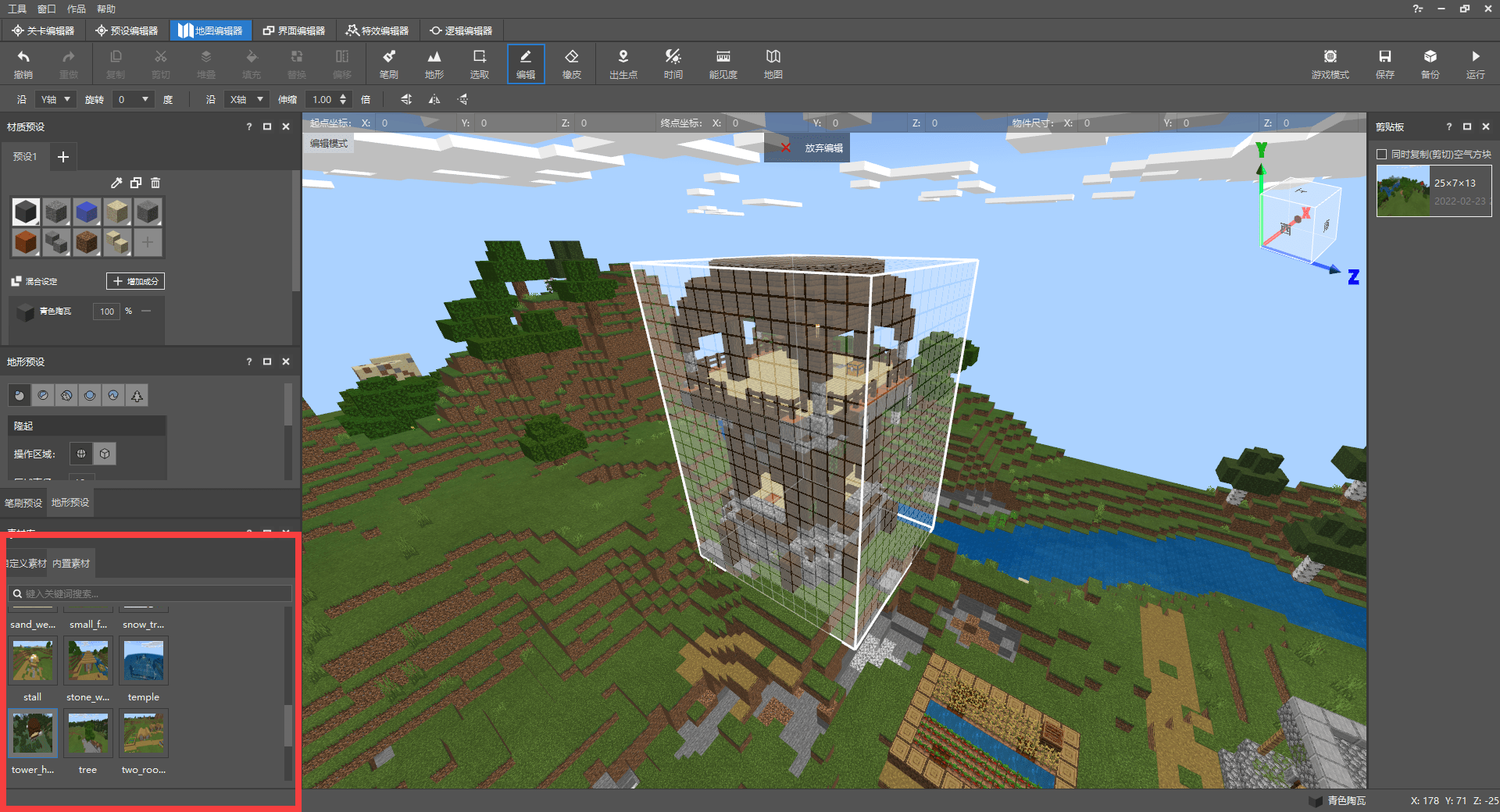
Task: Select the stall asset thumbnail
Action: click(x=33, y=661)
